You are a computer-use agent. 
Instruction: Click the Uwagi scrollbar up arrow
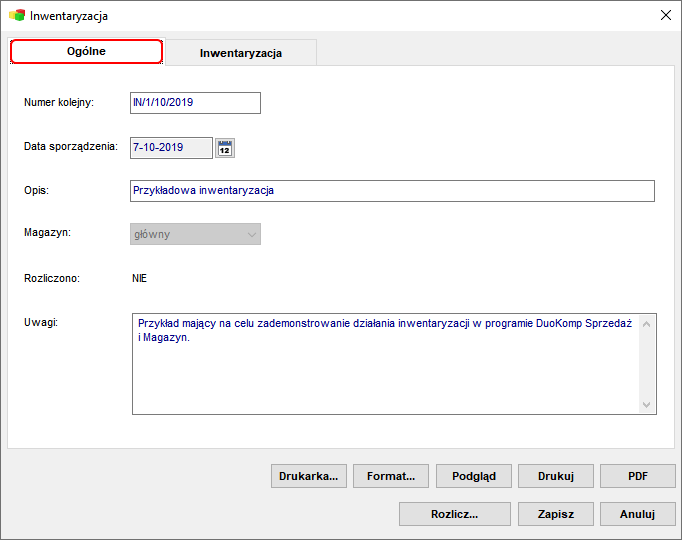pyautogui.click(x=646, y=324)
